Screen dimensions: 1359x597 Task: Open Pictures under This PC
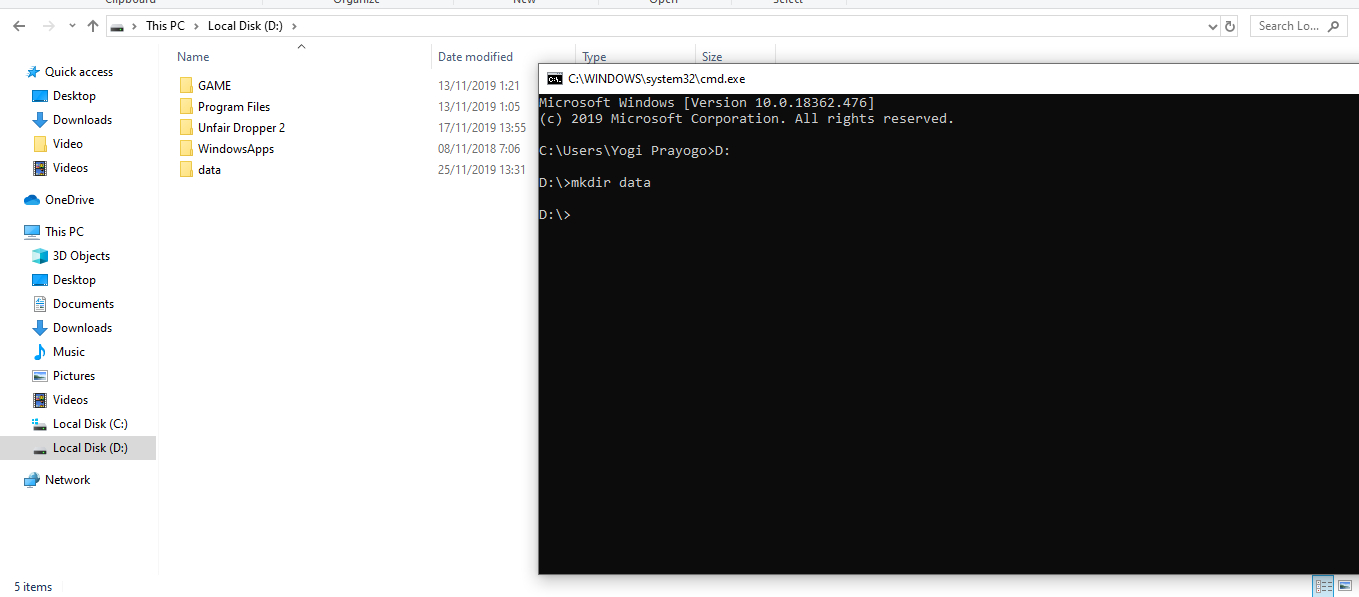[74, 376]
